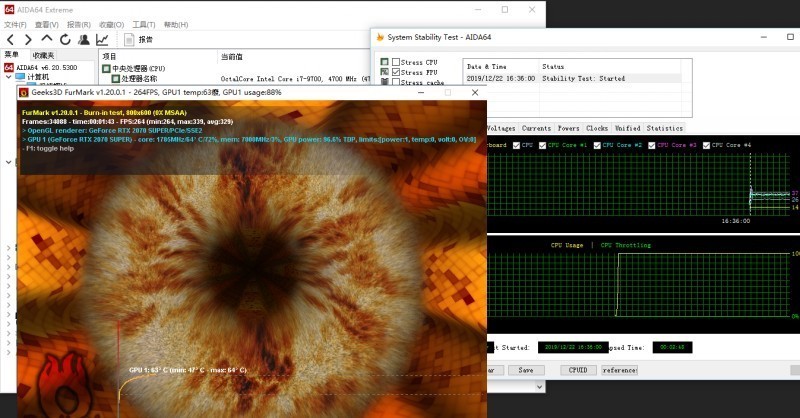Click the CPUID button
Image resolution: width=800 pixels, height=418 pixels.
[577, 370]
